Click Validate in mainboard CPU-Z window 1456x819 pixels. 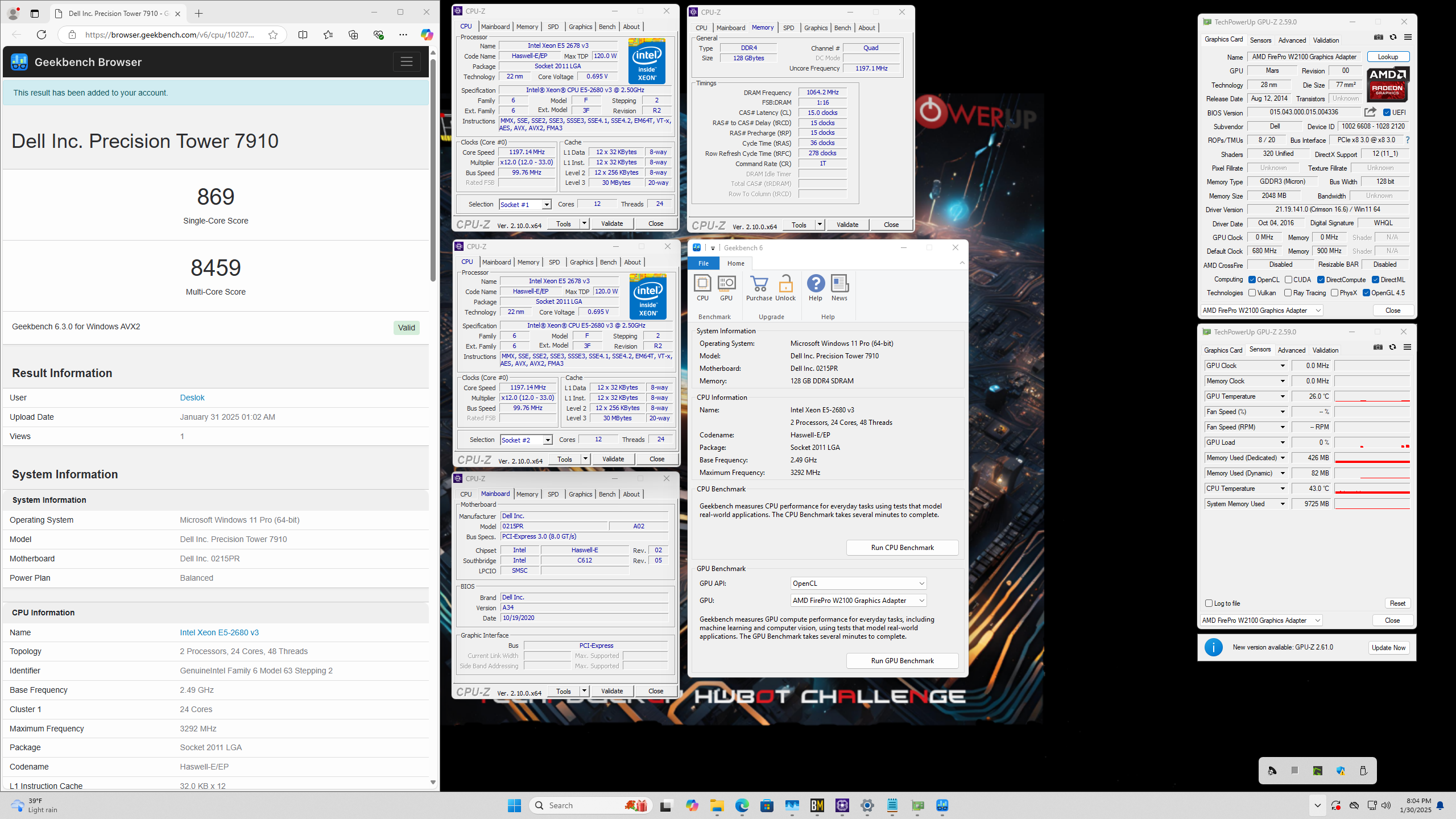[x=612, y=691]
